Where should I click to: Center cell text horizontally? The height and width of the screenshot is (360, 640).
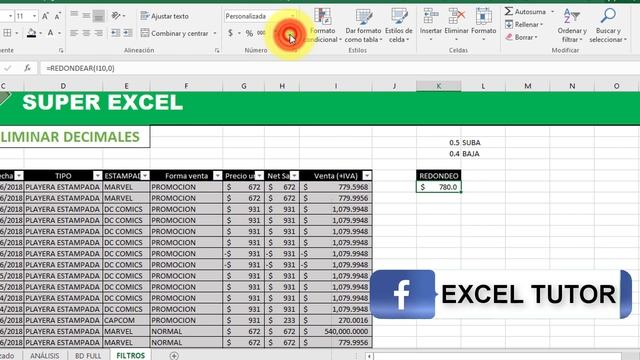(87, 33)
